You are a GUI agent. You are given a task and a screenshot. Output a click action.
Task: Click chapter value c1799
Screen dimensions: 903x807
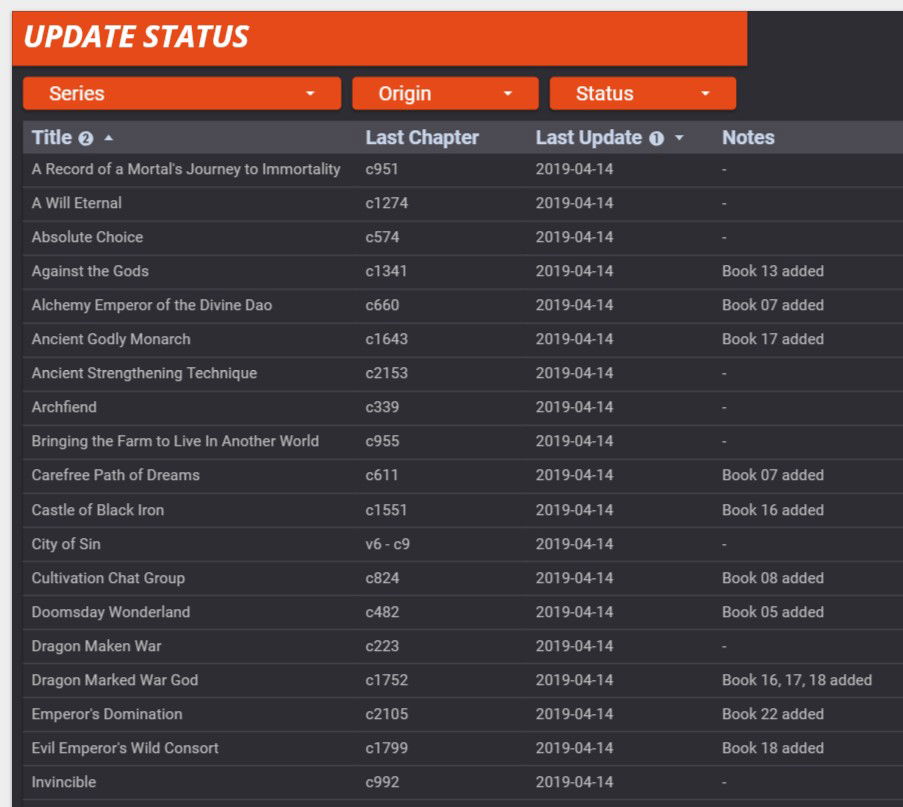(x=386, y=748)
